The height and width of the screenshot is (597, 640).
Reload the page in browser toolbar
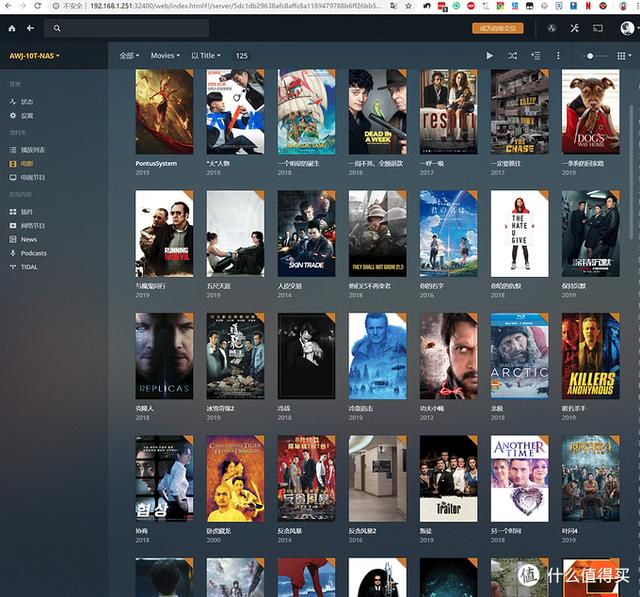tap(38, 6)
